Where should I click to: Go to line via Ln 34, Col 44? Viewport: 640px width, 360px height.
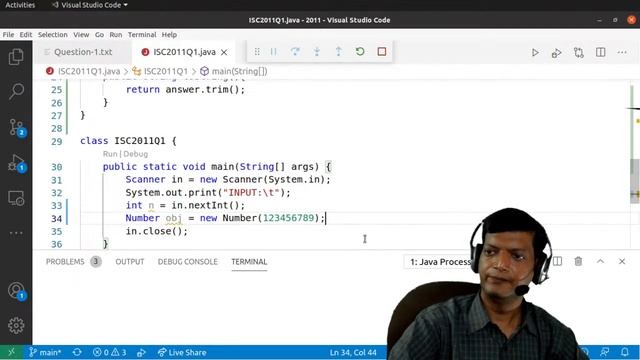[353, 352]
